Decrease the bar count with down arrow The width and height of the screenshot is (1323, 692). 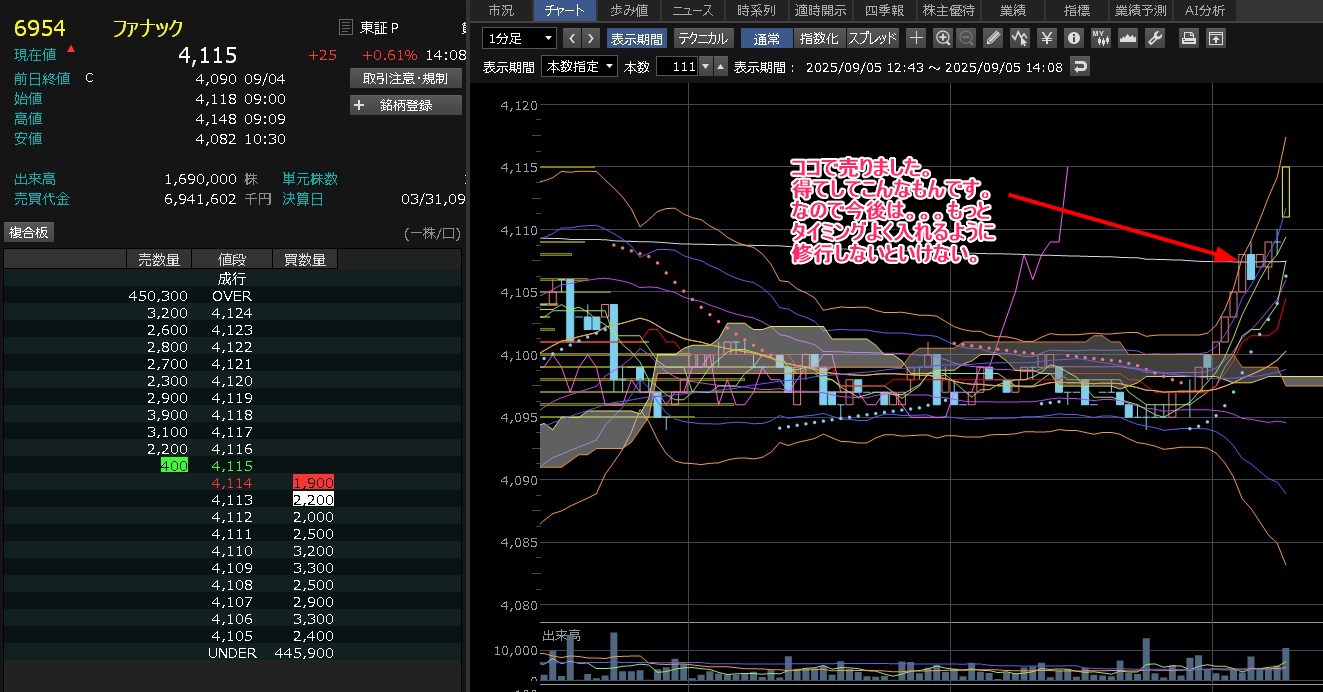(x=706, y=67)
